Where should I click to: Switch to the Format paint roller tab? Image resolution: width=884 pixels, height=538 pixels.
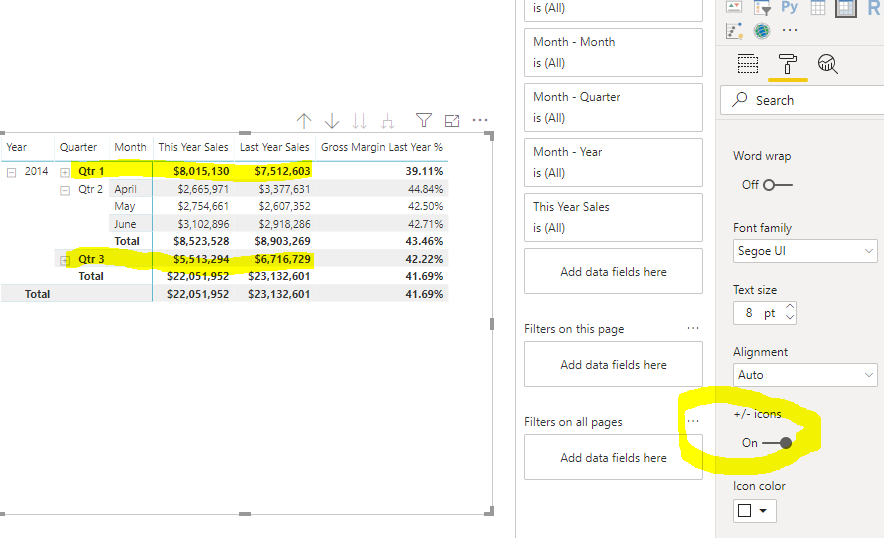(x=788, y=64)
